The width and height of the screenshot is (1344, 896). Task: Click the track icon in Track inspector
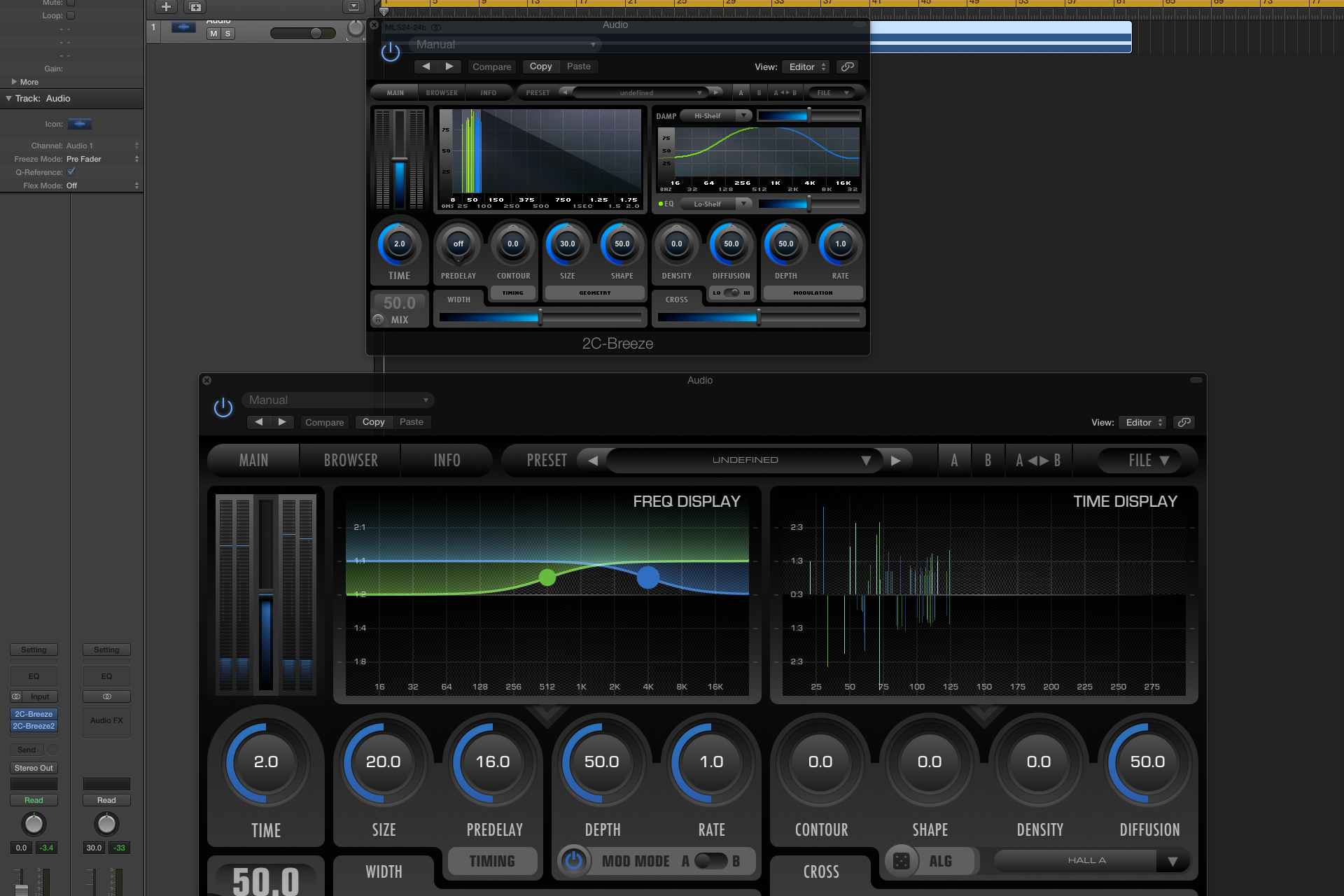click(x=80, y=124)
